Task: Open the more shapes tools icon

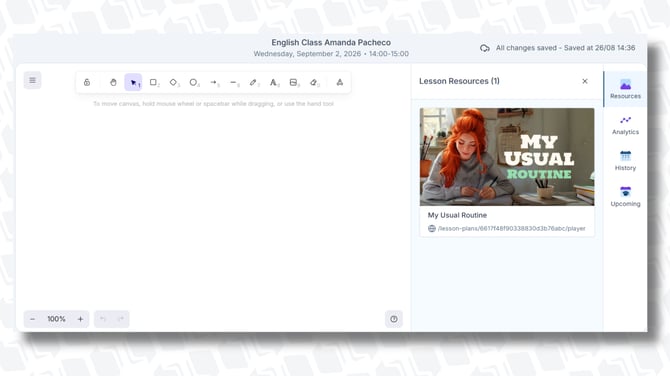Action: [x=340, y=82]
